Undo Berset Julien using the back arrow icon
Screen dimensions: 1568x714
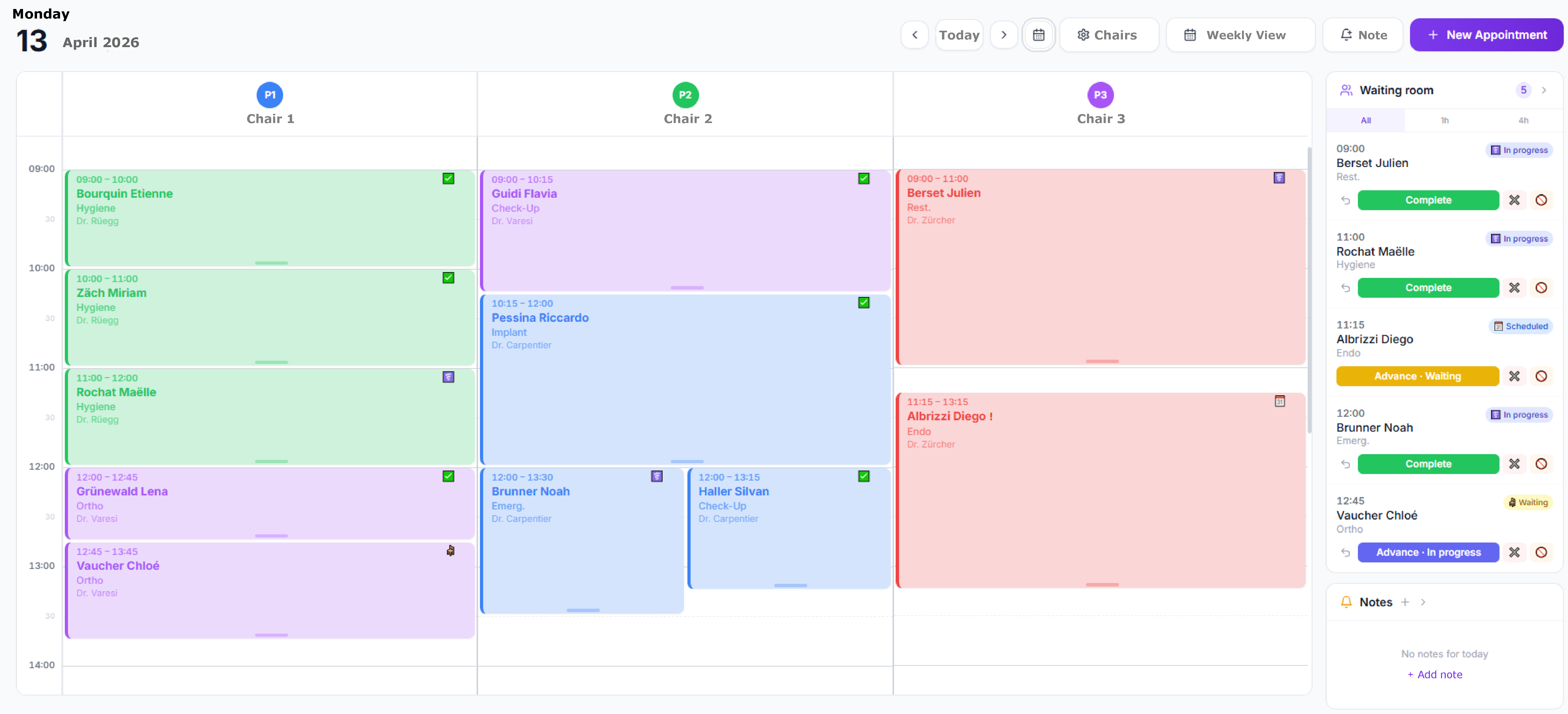coord(1345,200)
